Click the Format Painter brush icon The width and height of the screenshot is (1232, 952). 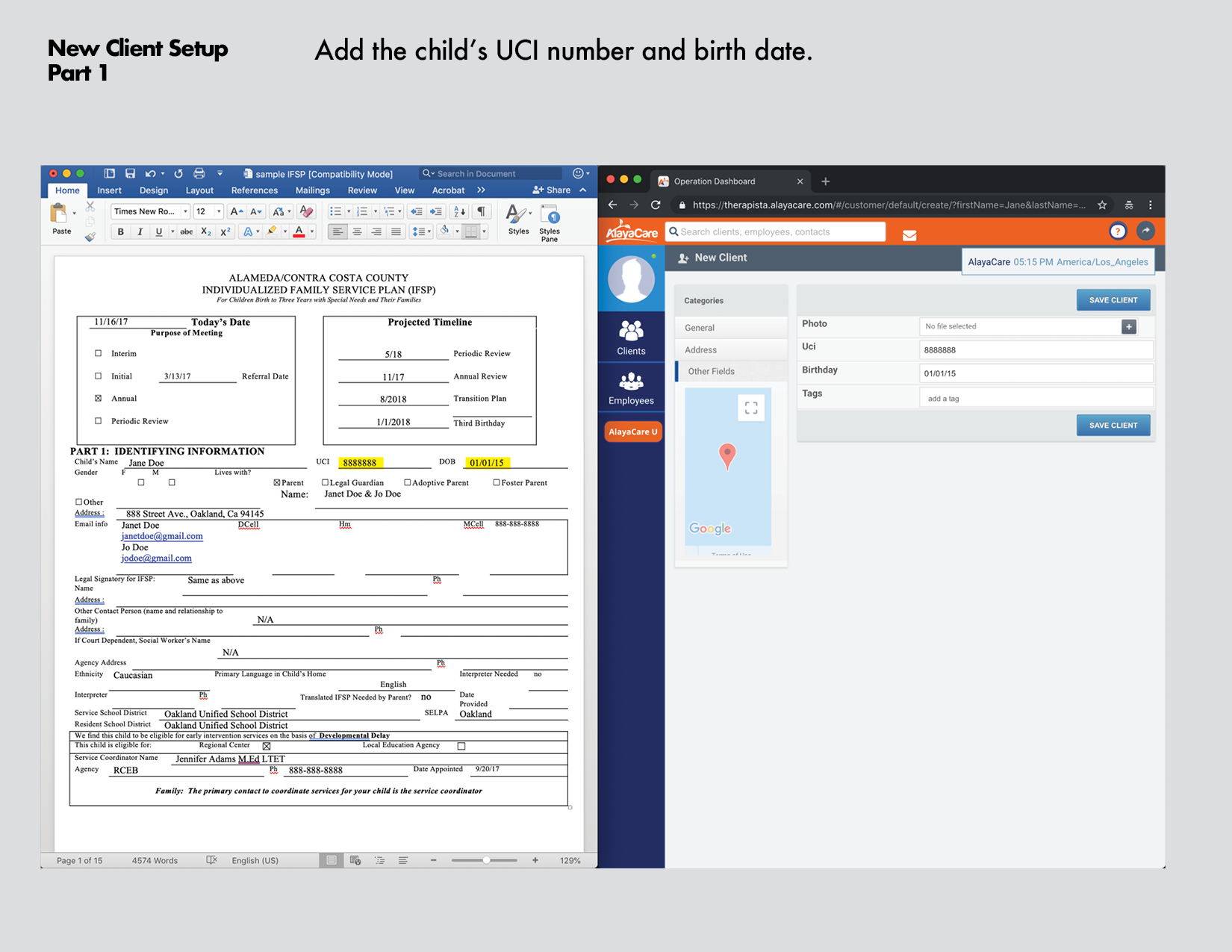(90, 237)
